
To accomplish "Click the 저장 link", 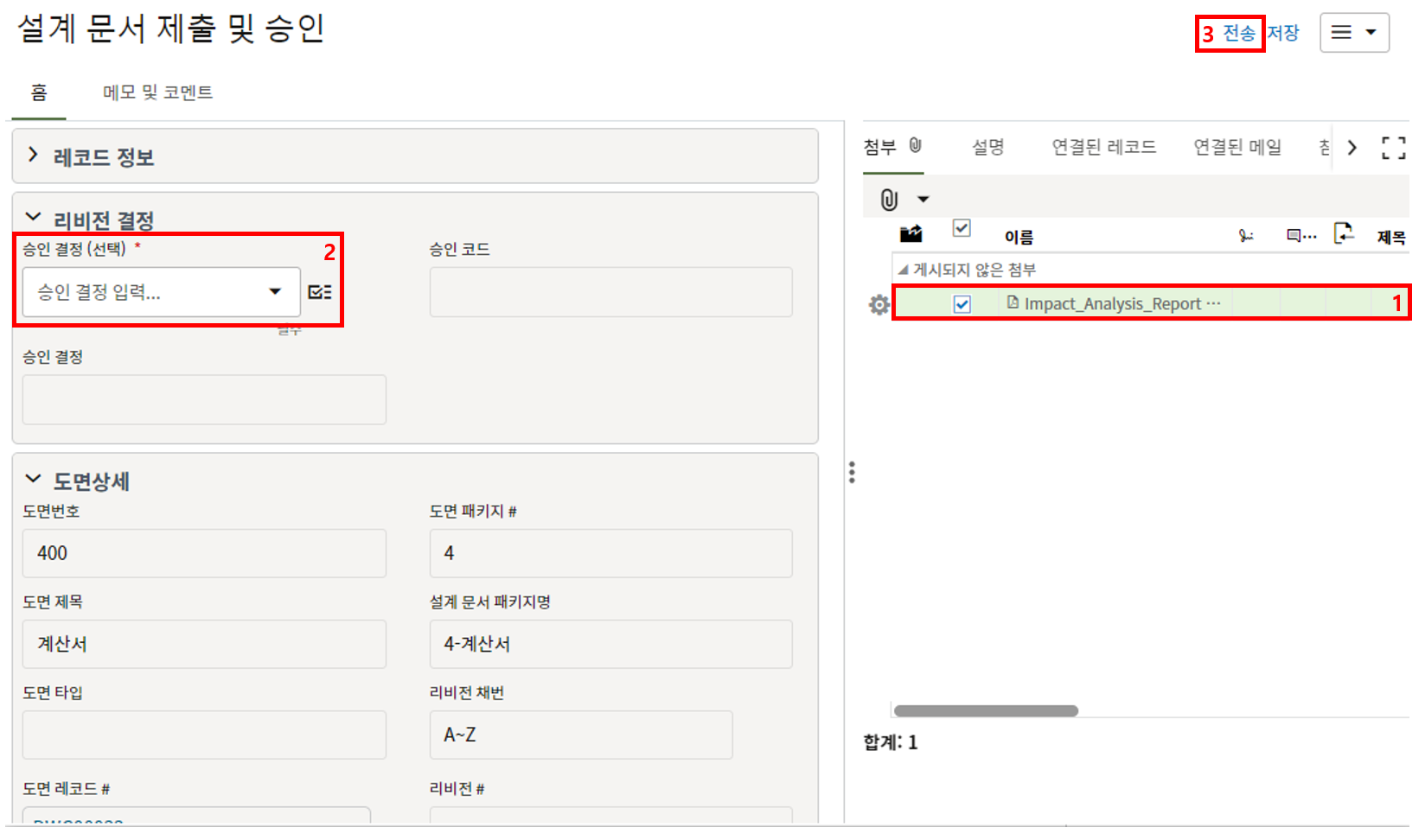I will 1283,33.
